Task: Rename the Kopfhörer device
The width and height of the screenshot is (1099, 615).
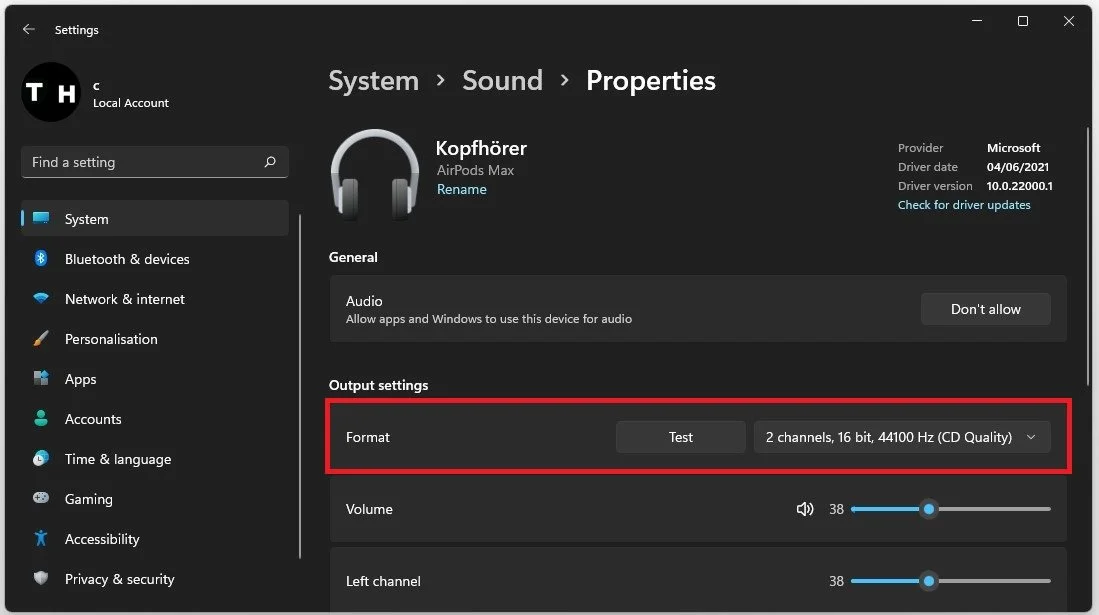Action: pyautogui.click(x=461, y=189)
